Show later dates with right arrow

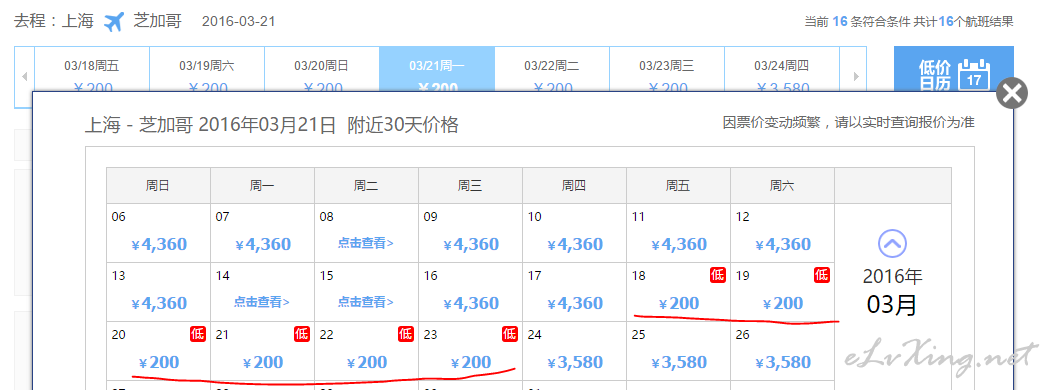(x=856, y=77)
